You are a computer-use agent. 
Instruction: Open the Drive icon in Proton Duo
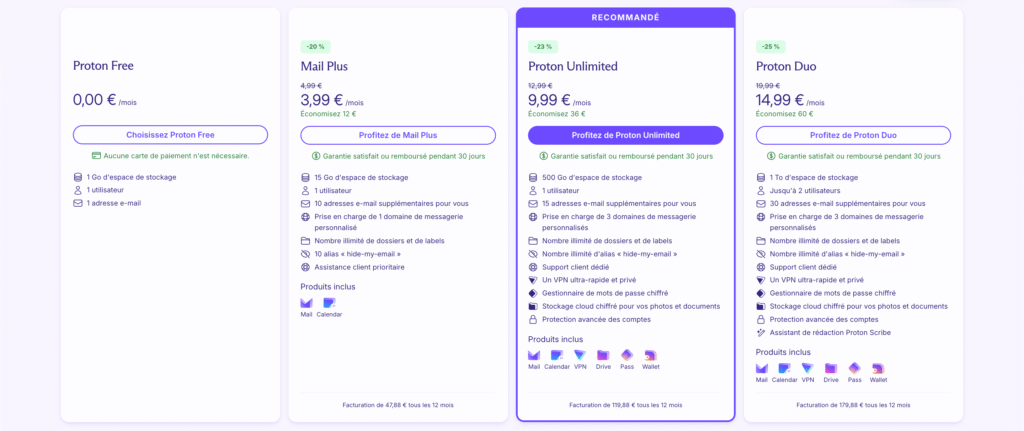(x=831, y=368)
